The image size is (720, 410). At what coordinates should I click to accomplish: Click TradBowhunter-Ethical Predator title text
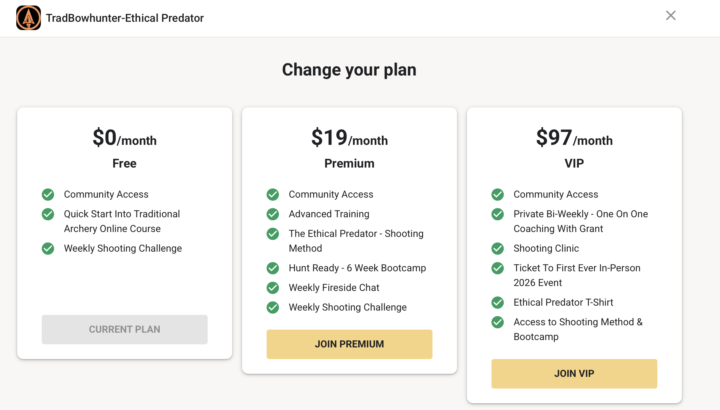coord(124,17)
